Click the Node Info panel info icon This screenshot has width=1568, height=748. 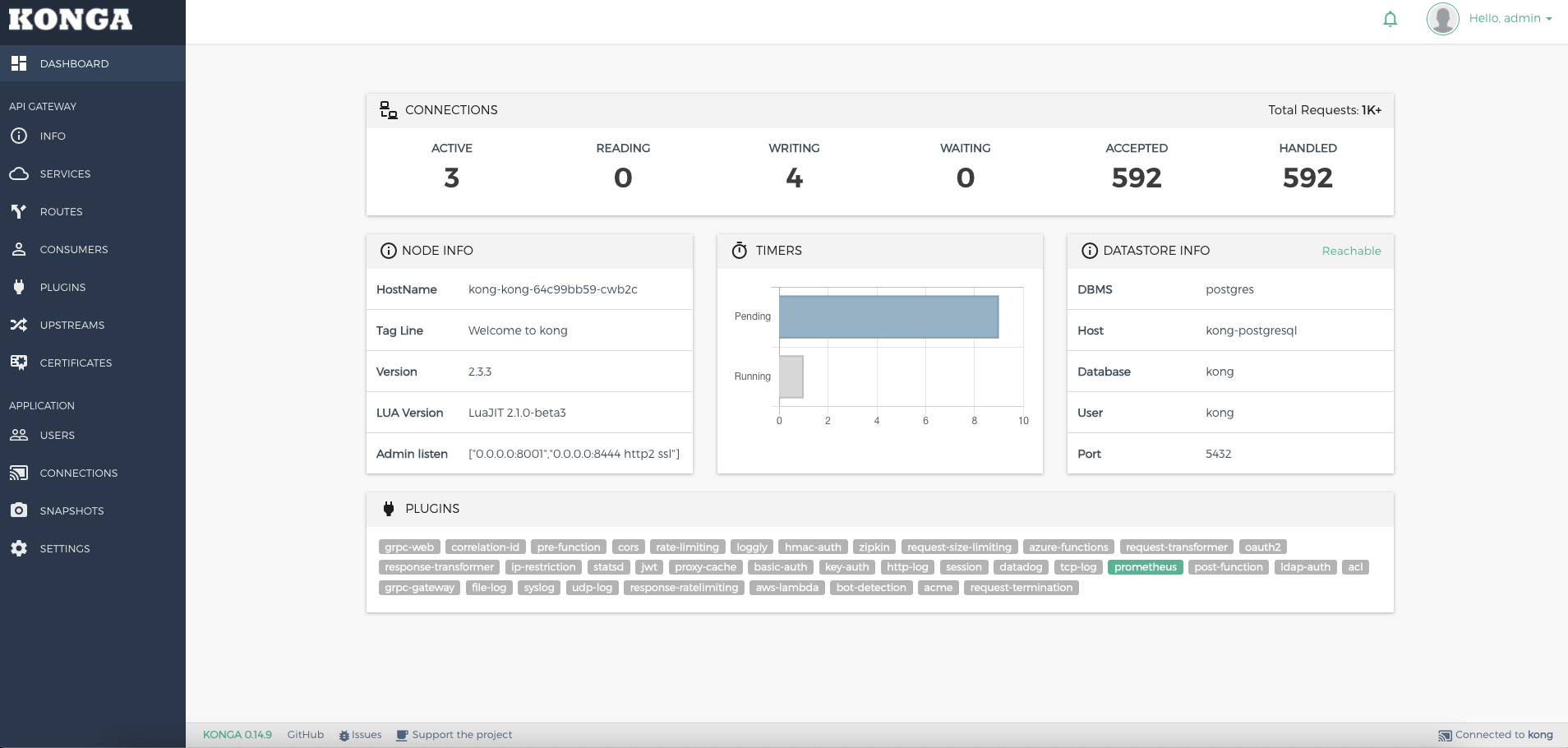(388, 251)
